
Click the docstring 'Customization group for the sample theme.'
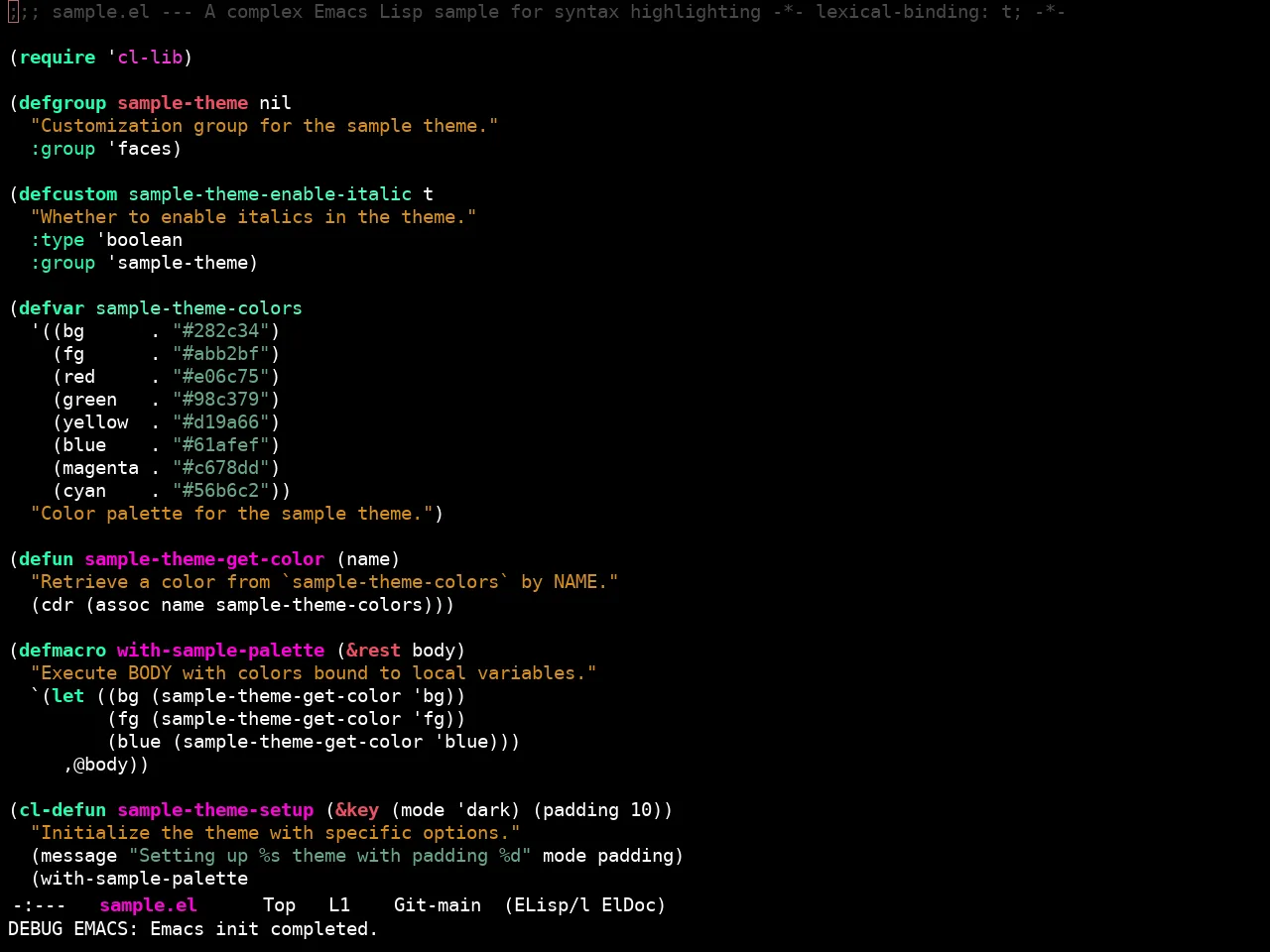pos(265,126)
